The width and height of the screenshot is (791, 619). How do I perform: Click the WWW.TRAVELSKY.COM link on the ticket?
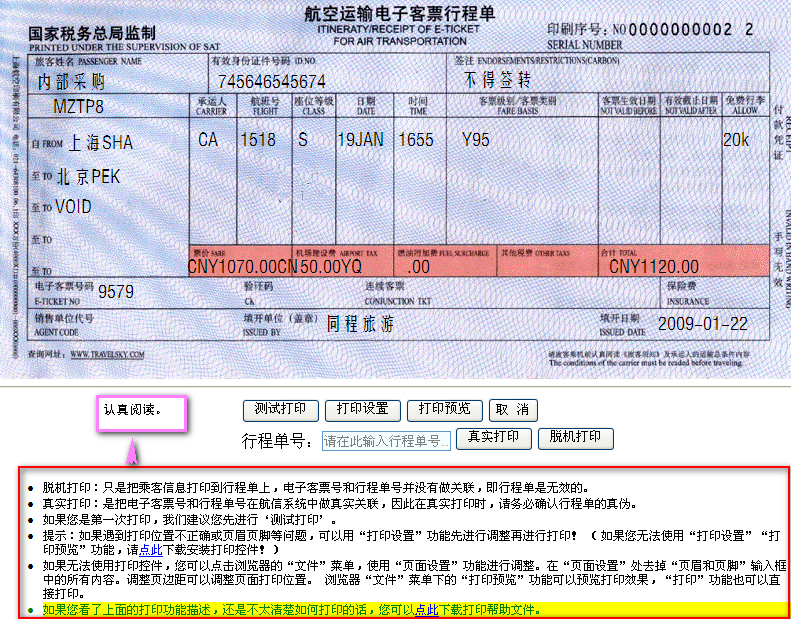coord(107,355)
